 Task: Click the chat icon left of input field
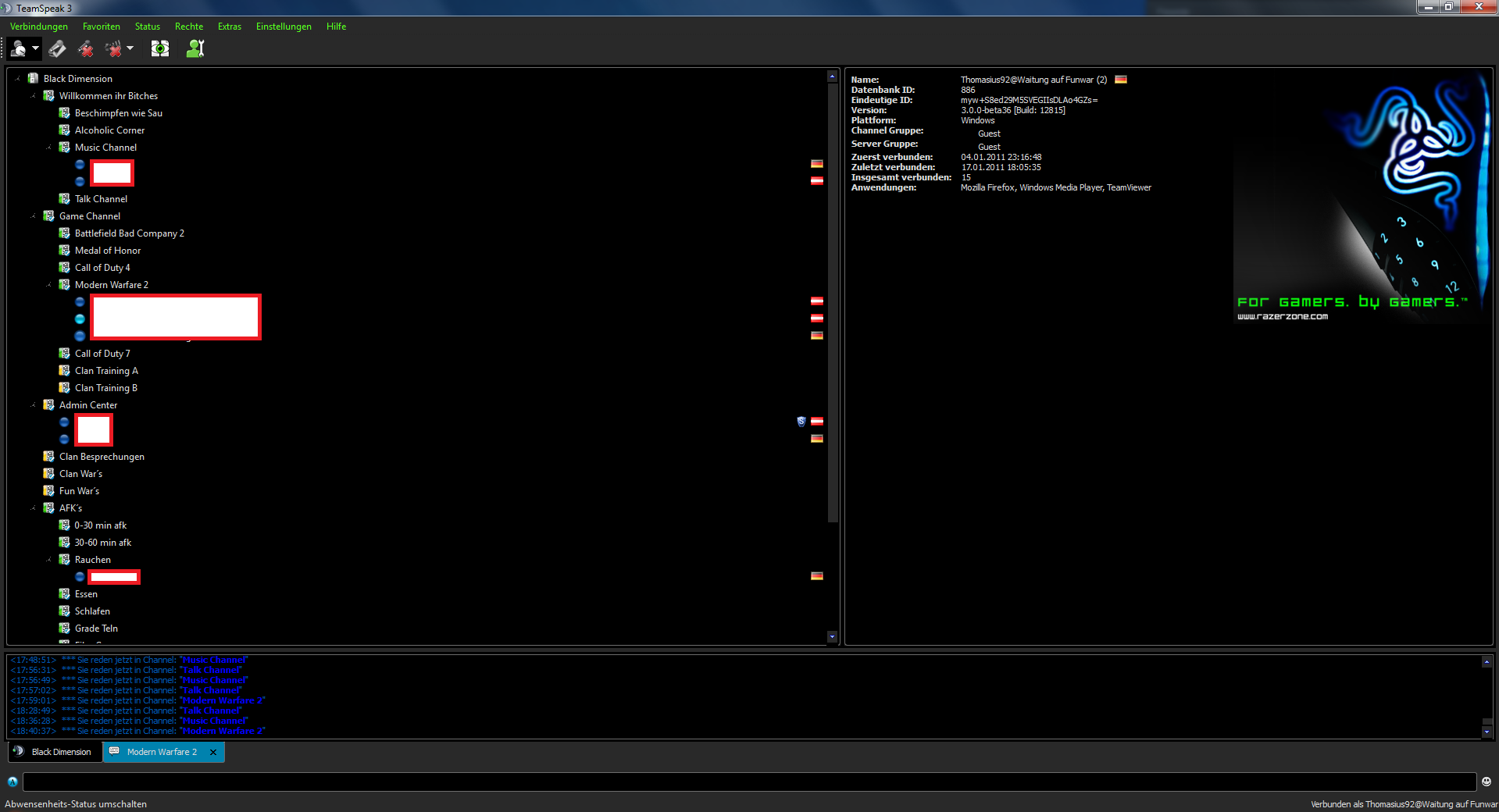point(12,782)
